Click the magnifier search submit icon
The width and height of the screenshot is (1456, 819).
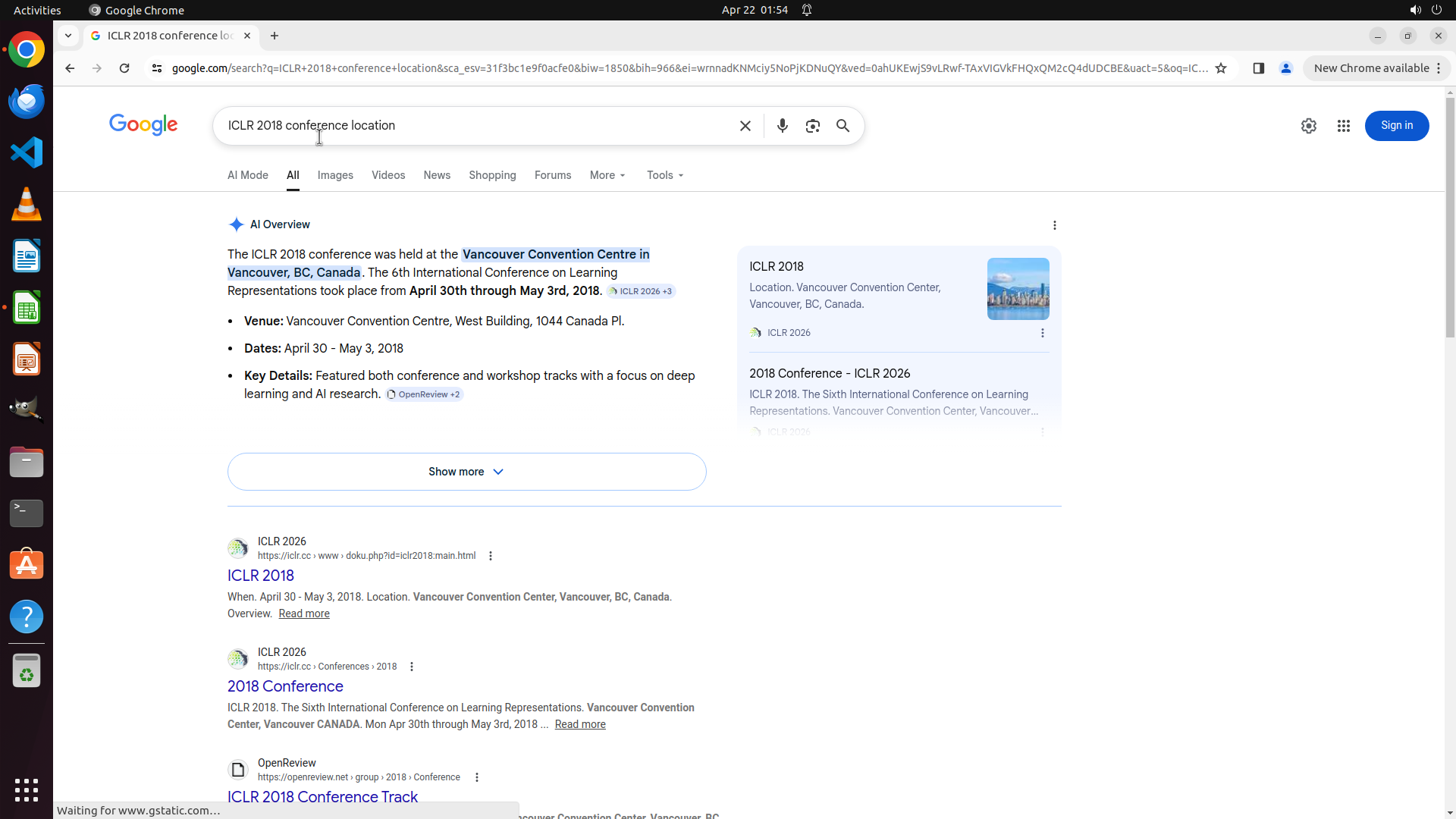coord(843,126)
